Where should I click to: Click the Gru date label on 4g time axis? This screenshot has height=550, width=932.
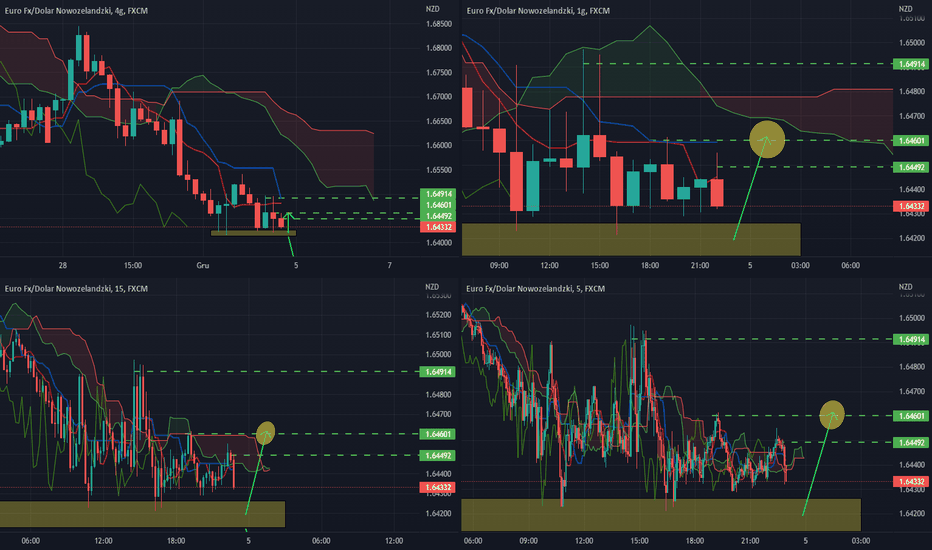coord(203,266)
